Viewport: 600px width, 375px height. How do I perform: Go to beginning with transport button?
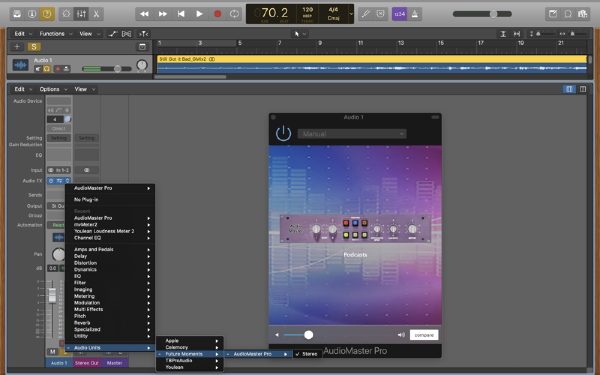pos(181,14)
